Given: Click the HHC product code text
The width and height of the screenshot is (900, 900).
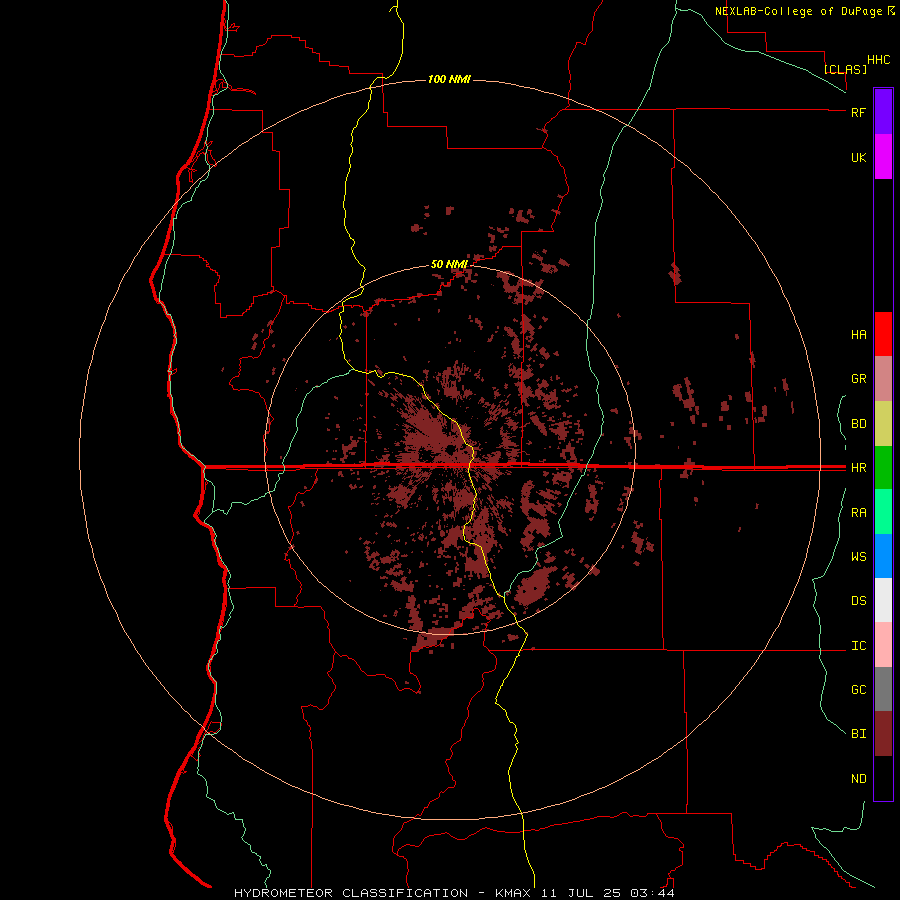Looking at the screenshot, I should tap(878, 60).
